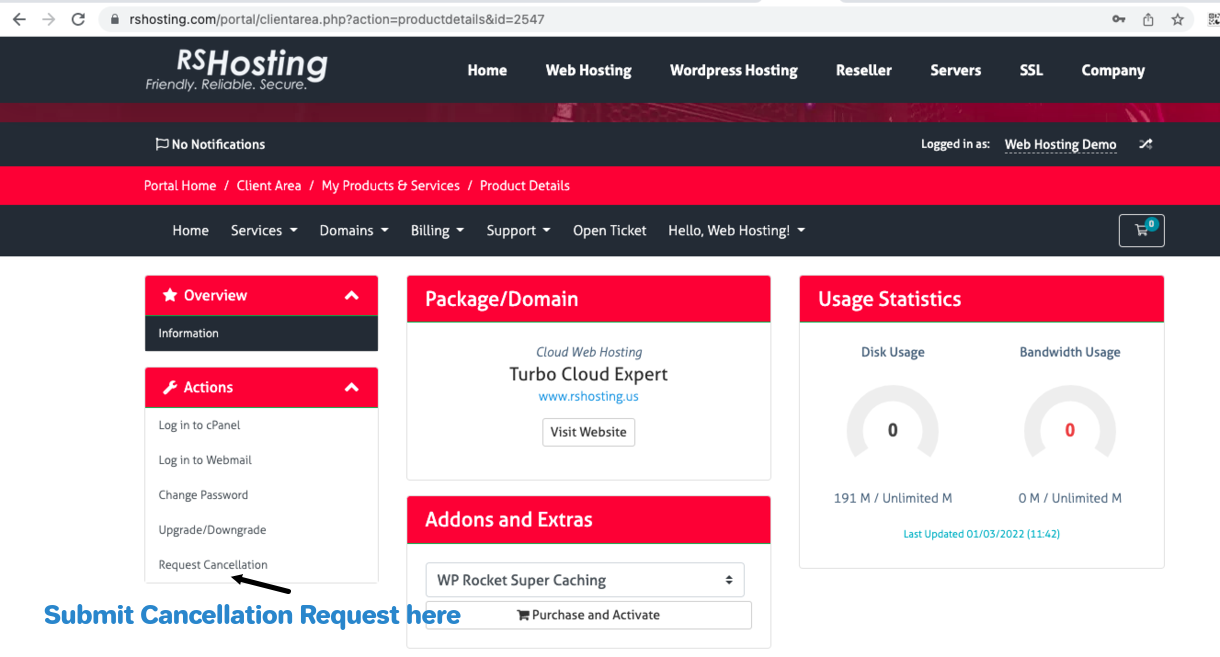Screen dimensions: 1220x657
Task: Click the Client Area breadcrumb
Action: click(269, 185)
